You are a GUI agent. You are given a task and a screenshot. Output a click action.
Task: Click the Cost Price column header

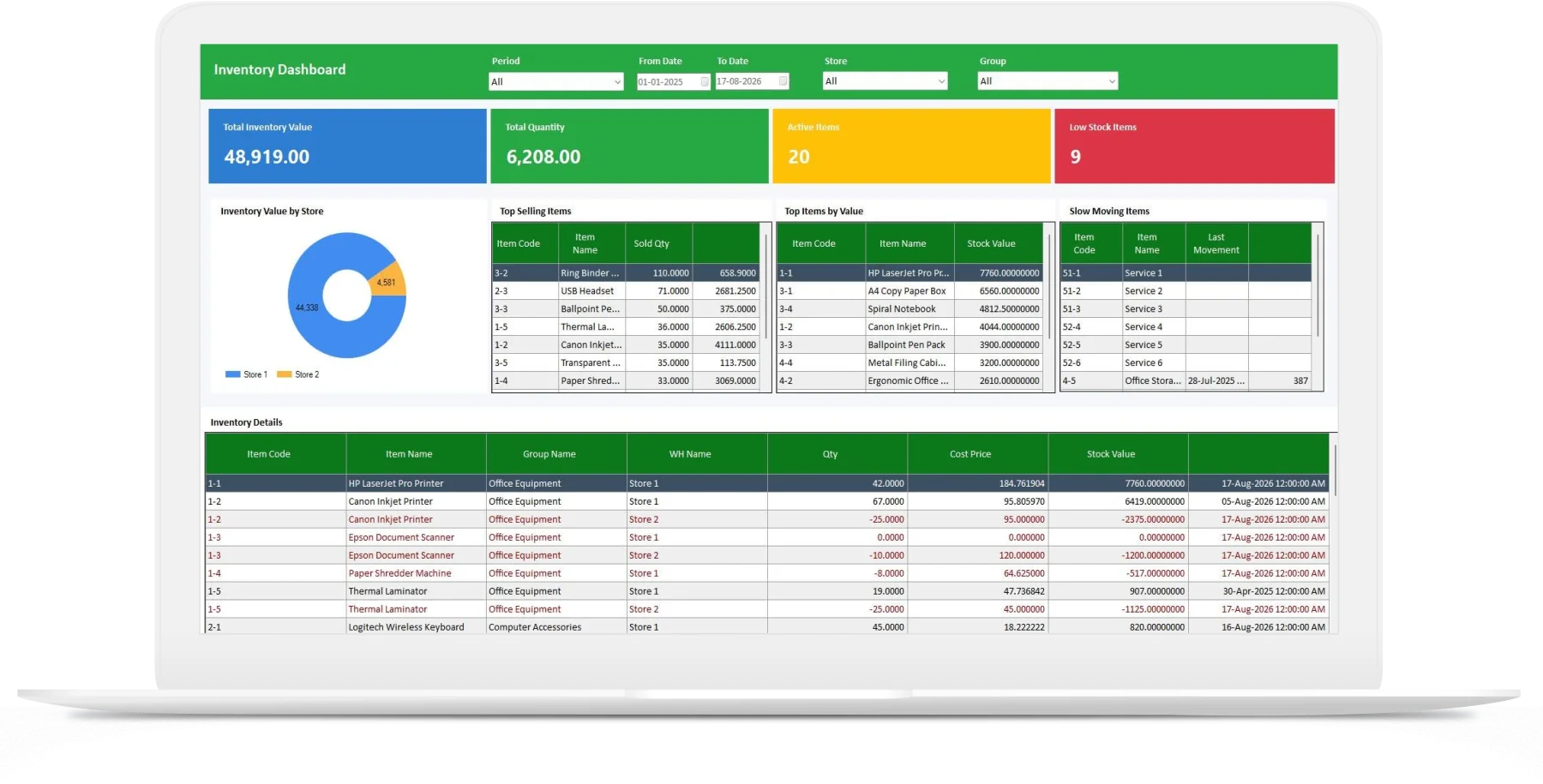pos(978,454)
